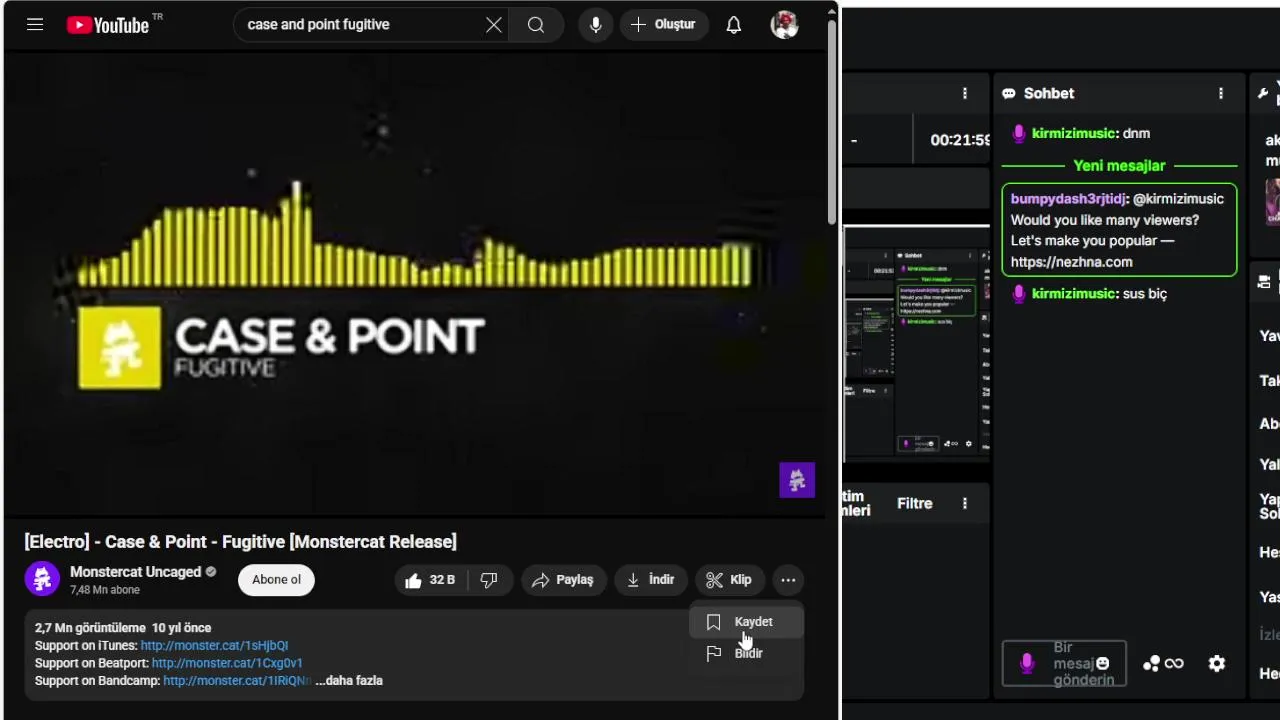Open the chat settings gear

[x=1217, y=663]
